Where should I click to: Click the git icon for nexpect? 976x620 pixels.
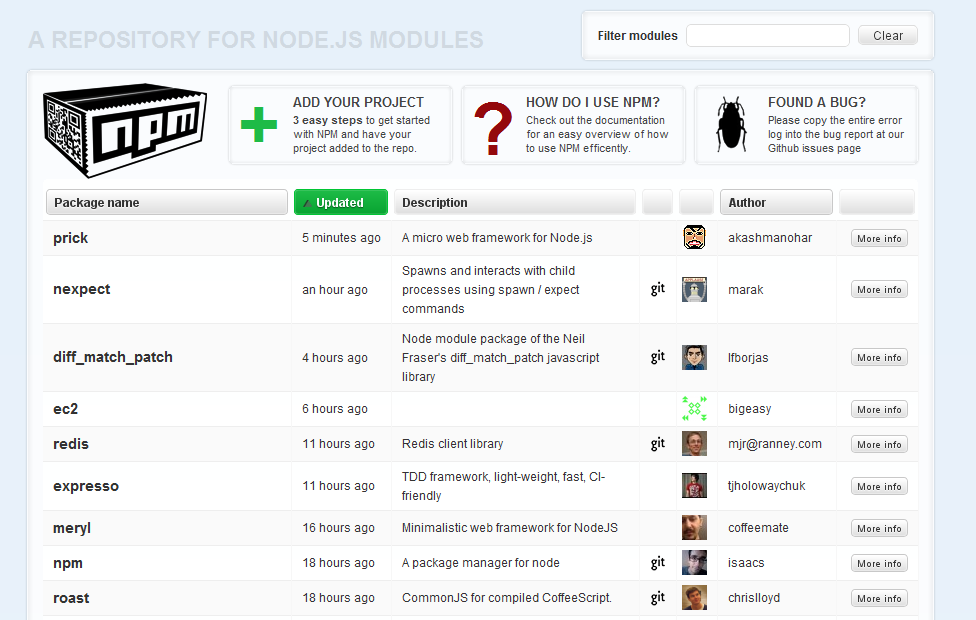[658, 289]
